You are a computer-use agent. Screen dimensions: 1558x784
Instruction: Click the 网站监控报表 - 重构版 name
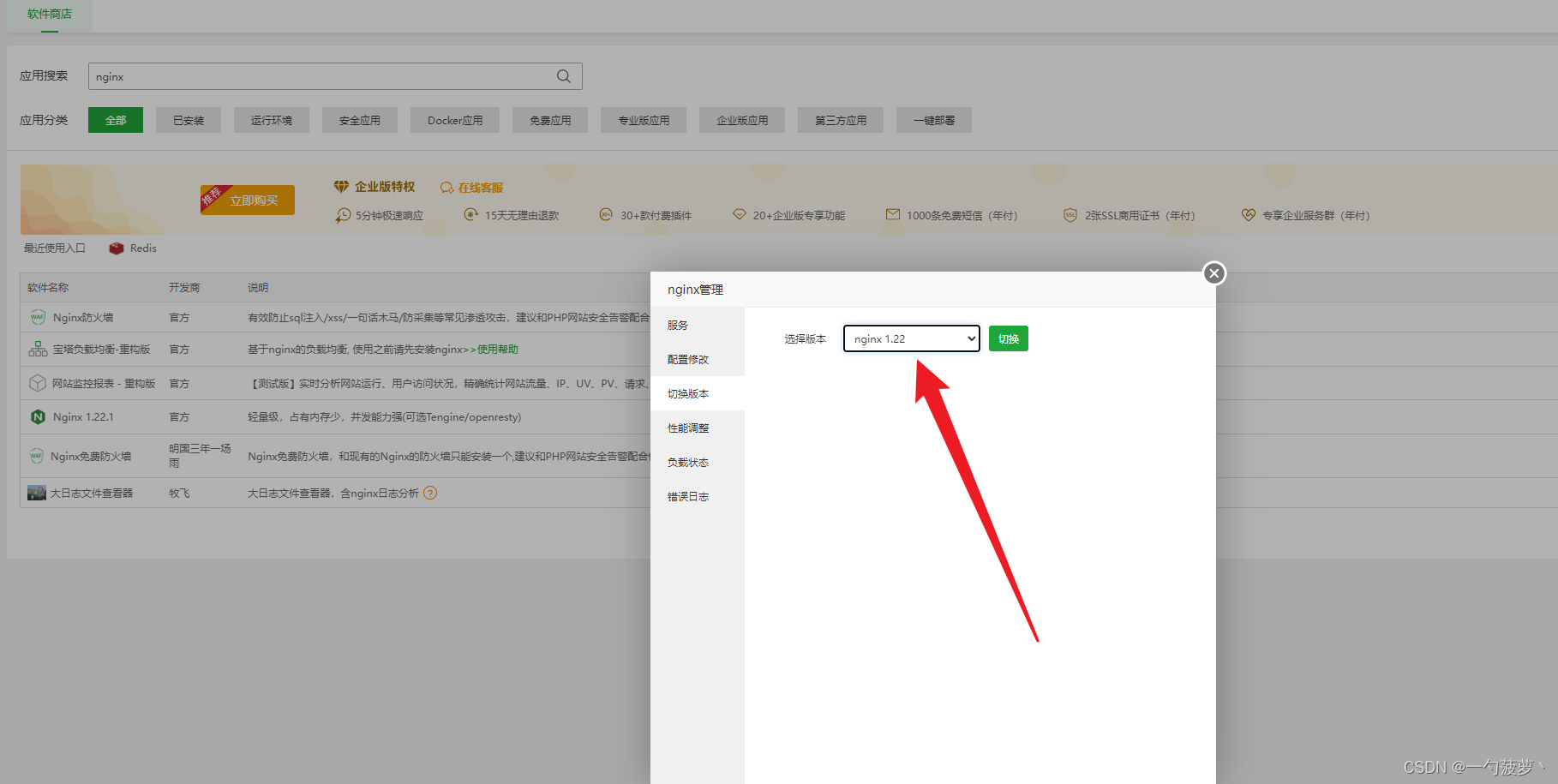[104, 383]
